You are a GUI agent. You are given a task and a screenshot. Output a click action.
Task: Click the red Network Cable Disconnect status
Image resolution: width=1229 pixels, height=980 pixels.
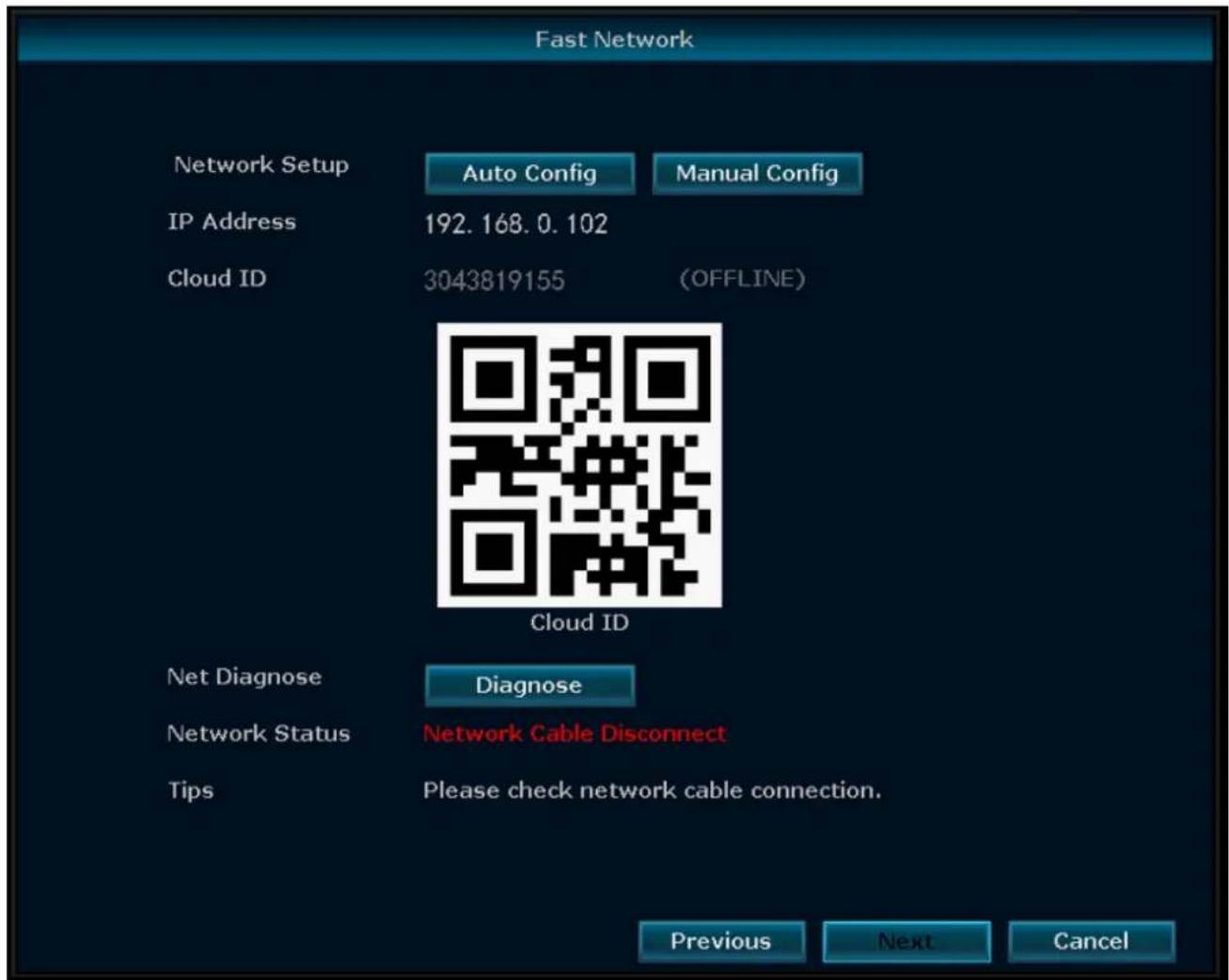(575, 734)
